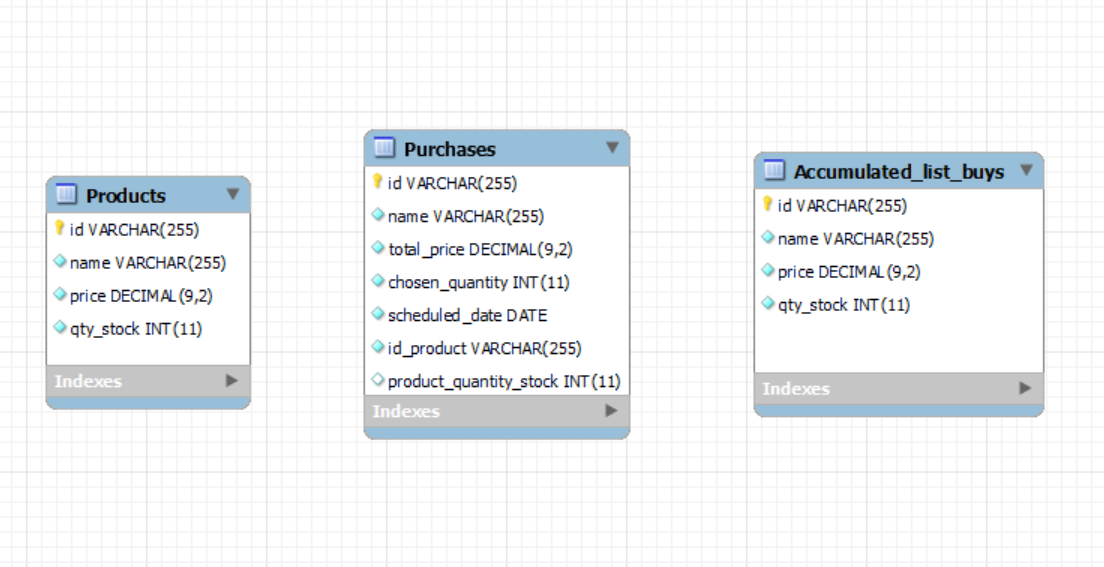
Task: Select 'name VARCHAR(255)' in Accumulated_list_buys
Action: (856, 239)
